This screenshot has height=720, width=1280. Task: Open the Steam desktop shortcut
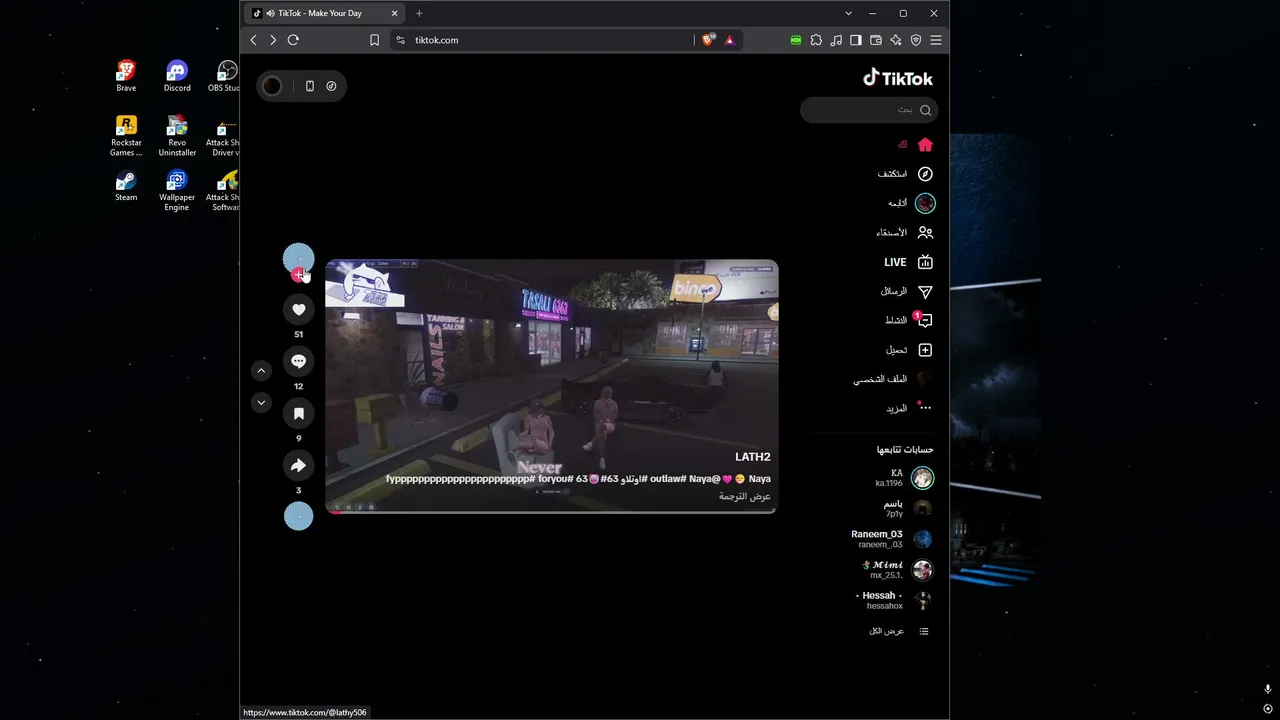tap(126, 186)
